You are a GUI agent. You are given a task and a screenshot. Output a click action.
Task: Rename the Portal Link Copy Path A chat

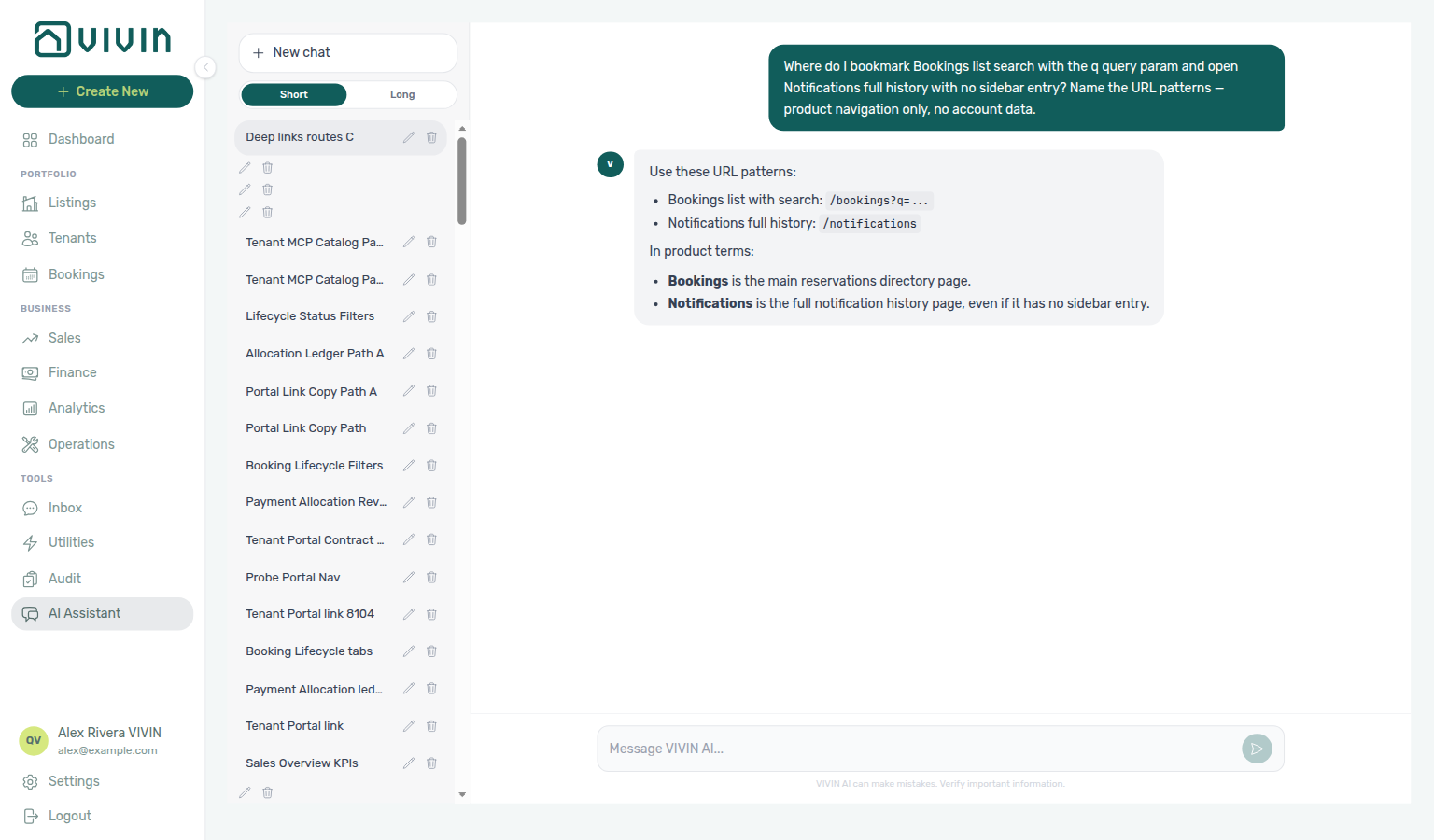408,391
